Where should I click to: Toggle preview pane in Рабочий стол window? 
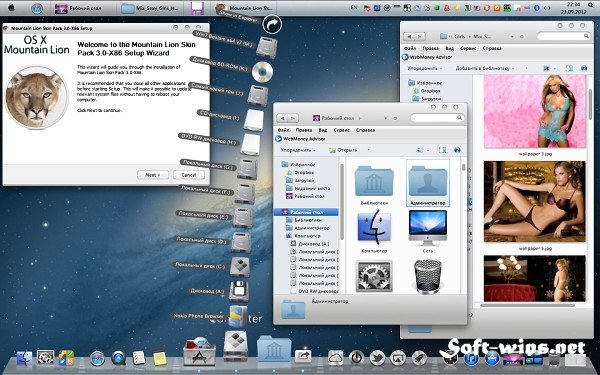(x=442, y=150)
